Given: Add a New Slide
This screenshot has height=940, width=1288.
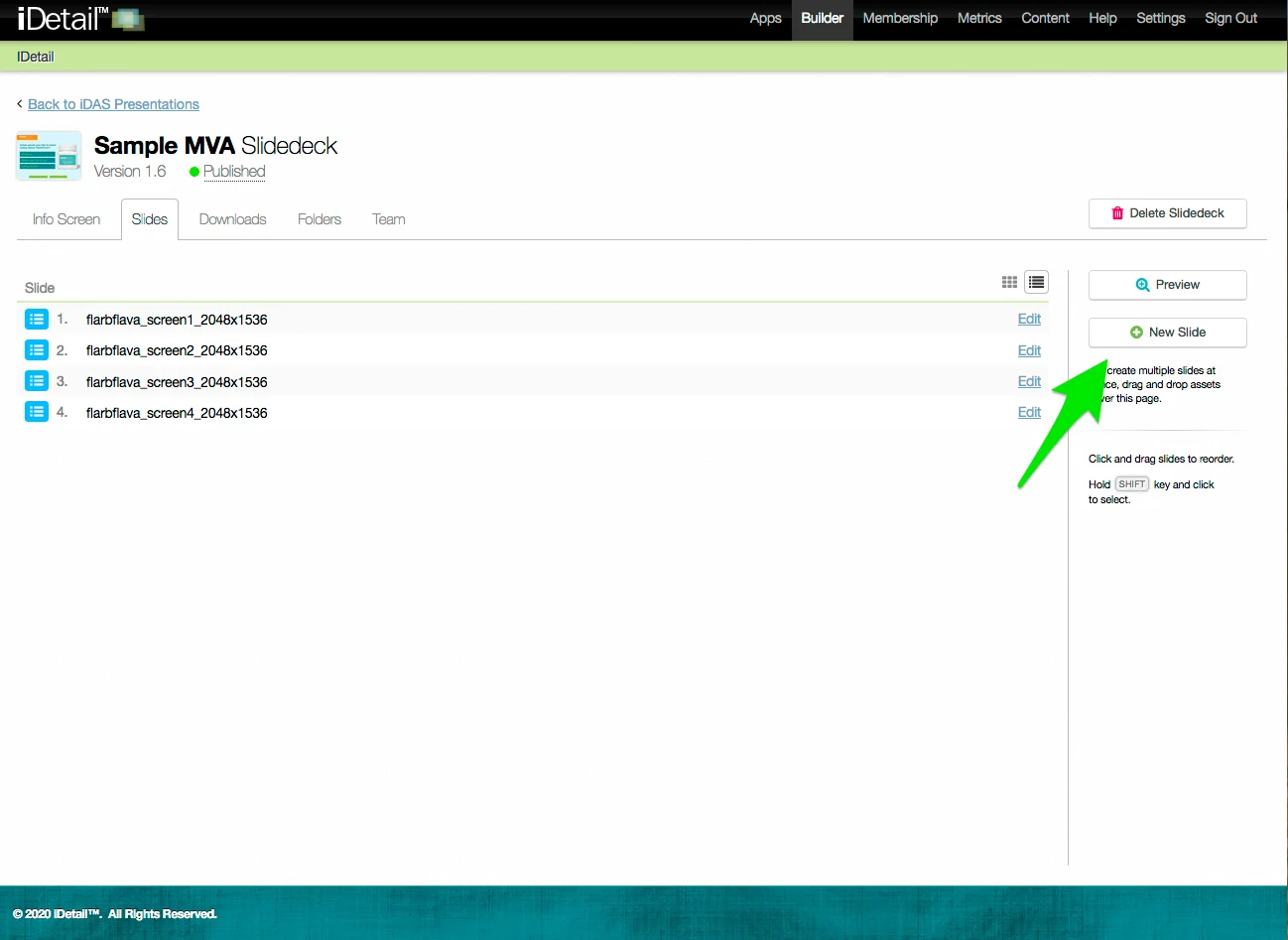Looking at the screenshot, I should [x=1167, y=333].
